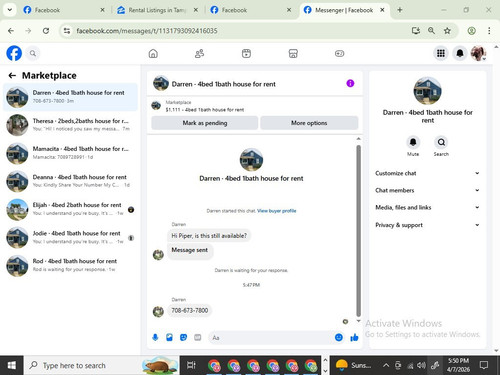This screenshot has width=500, height=375.
Task: Click the More options button
Action: click(309, 123)
